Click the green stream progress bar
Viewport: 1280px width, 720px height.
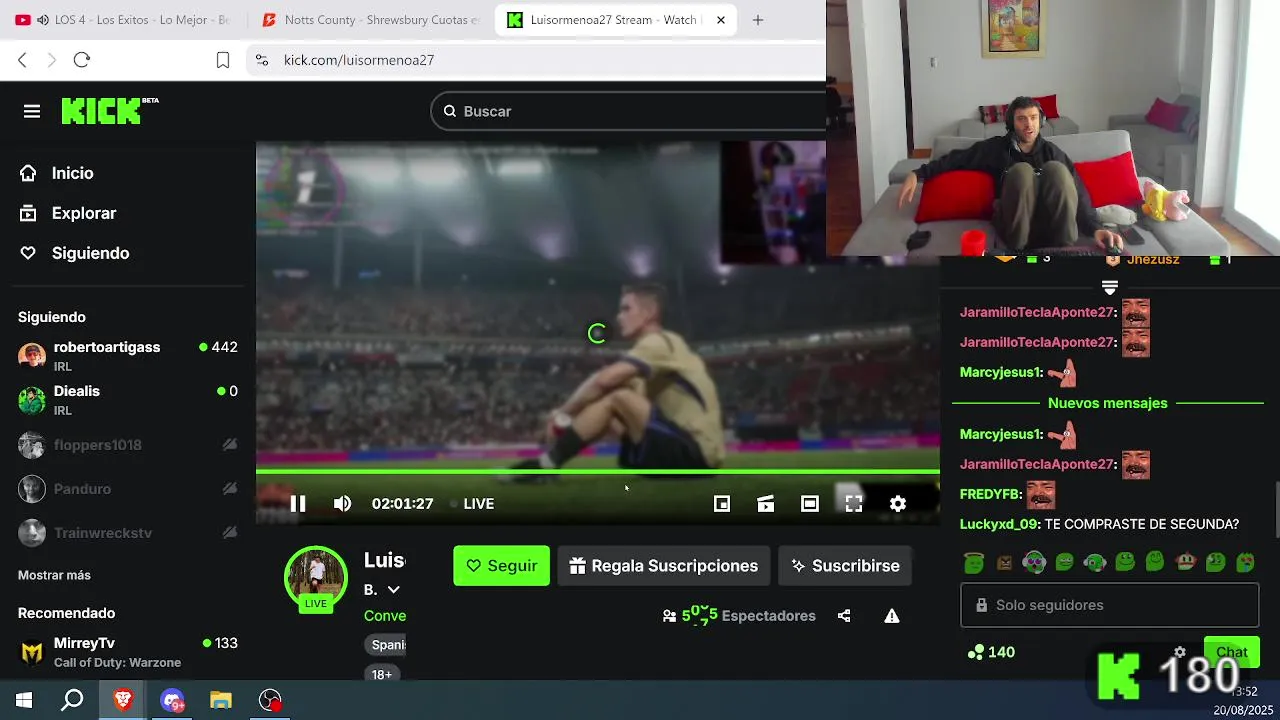pos(598,471)
